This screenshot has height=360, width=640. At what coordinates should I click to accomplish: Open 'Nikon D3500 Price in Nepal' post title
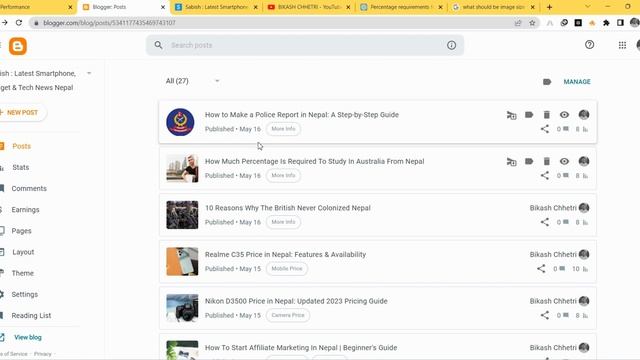[x=296, y=301]
